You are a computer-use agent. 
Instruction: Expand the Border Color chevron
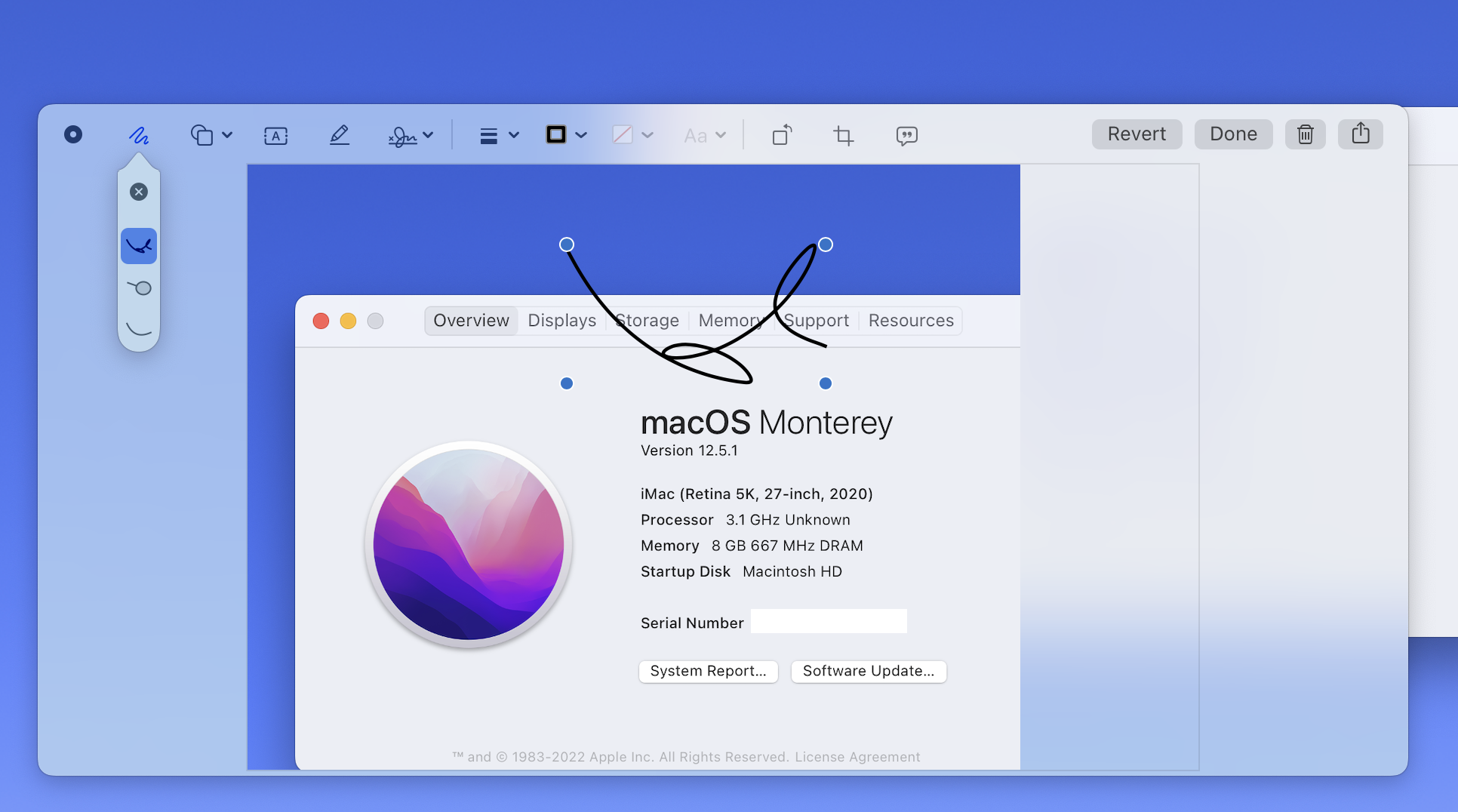coord(581,135)
